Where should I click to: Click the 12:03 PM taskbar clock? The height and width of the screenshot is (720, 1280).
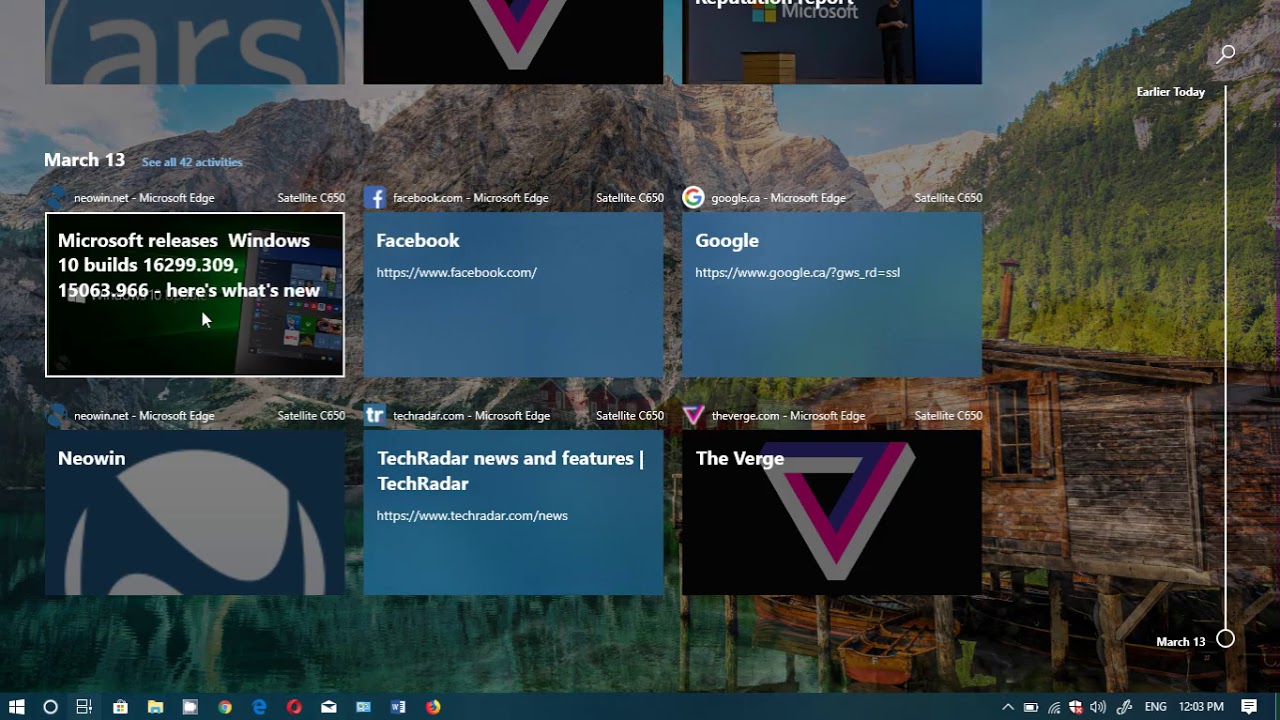pos(1201,707)
